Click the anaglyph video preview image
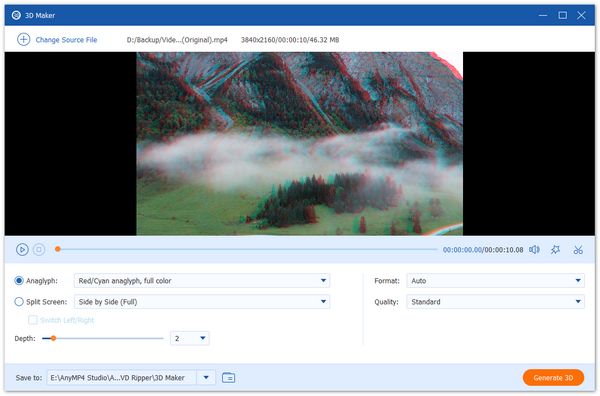Viewport: 600px width, 396px height. point(300,144)
